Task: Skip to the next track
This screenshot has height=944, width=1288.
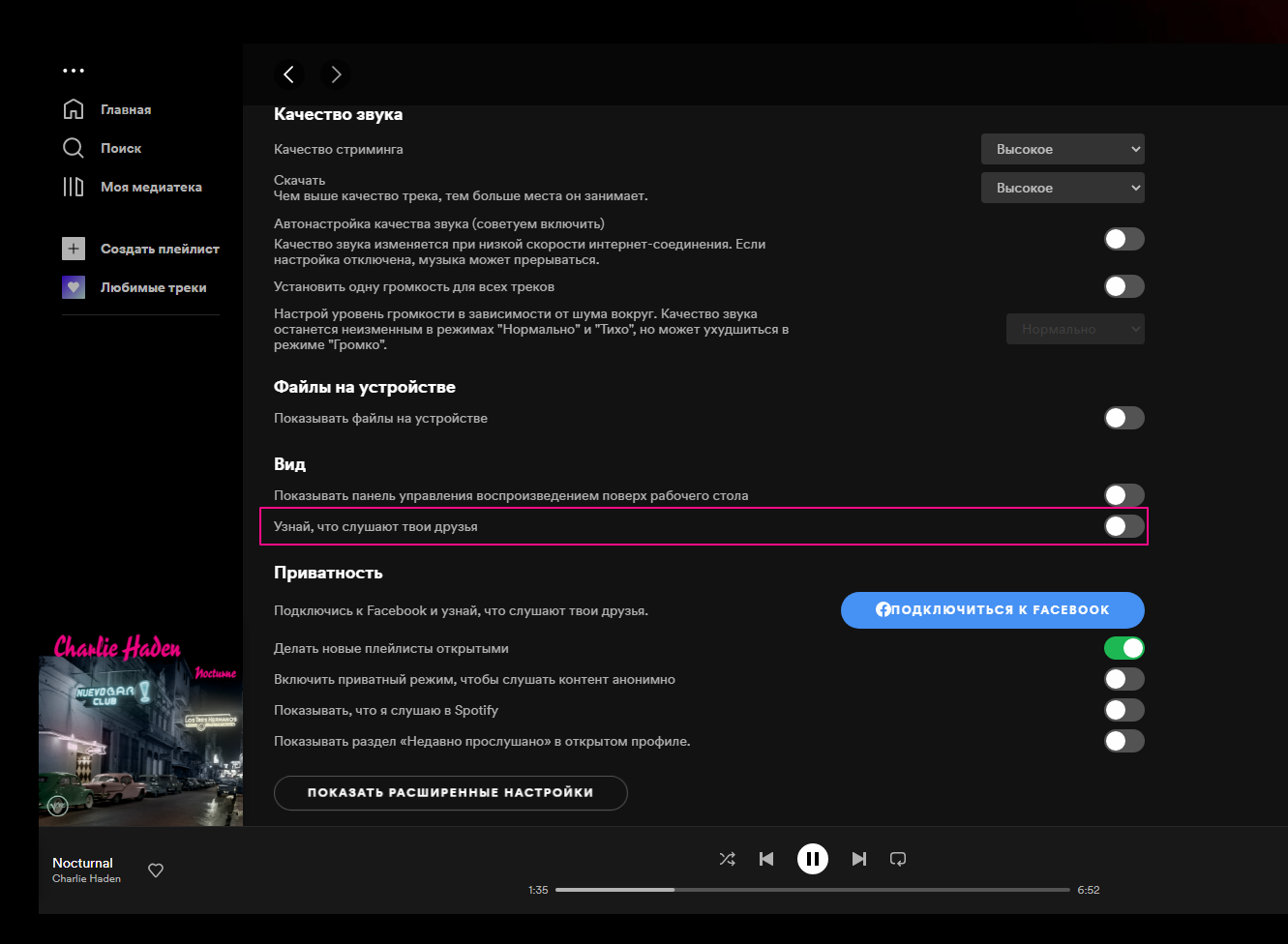Action: click(859, 859)
